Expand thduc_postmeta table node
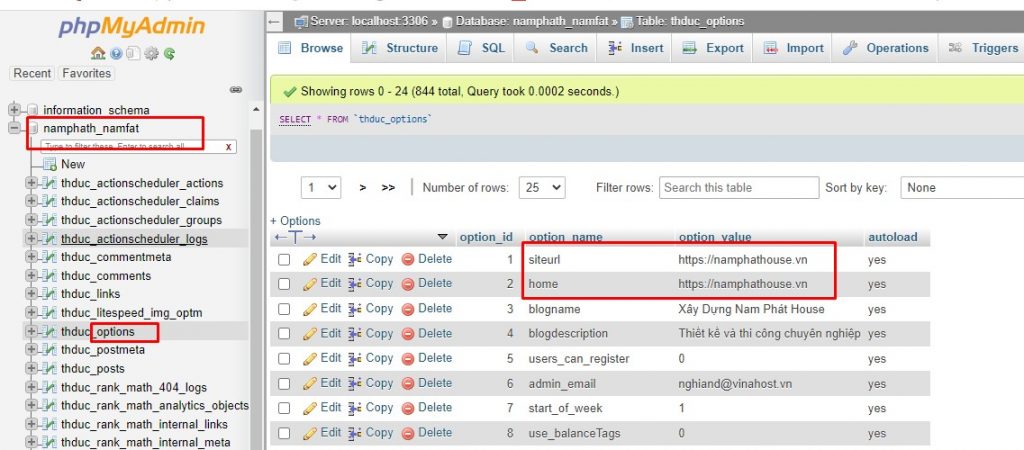Image resolution: width=1024 pixels, height=450 pixels. click(31, 350)
